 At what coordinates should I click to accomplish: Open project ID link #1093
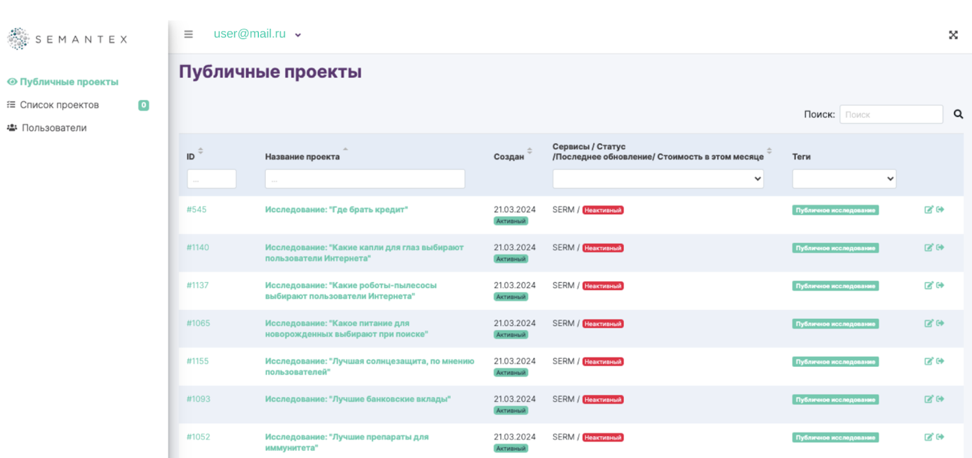pyautogui.click(x=199, y=399)
